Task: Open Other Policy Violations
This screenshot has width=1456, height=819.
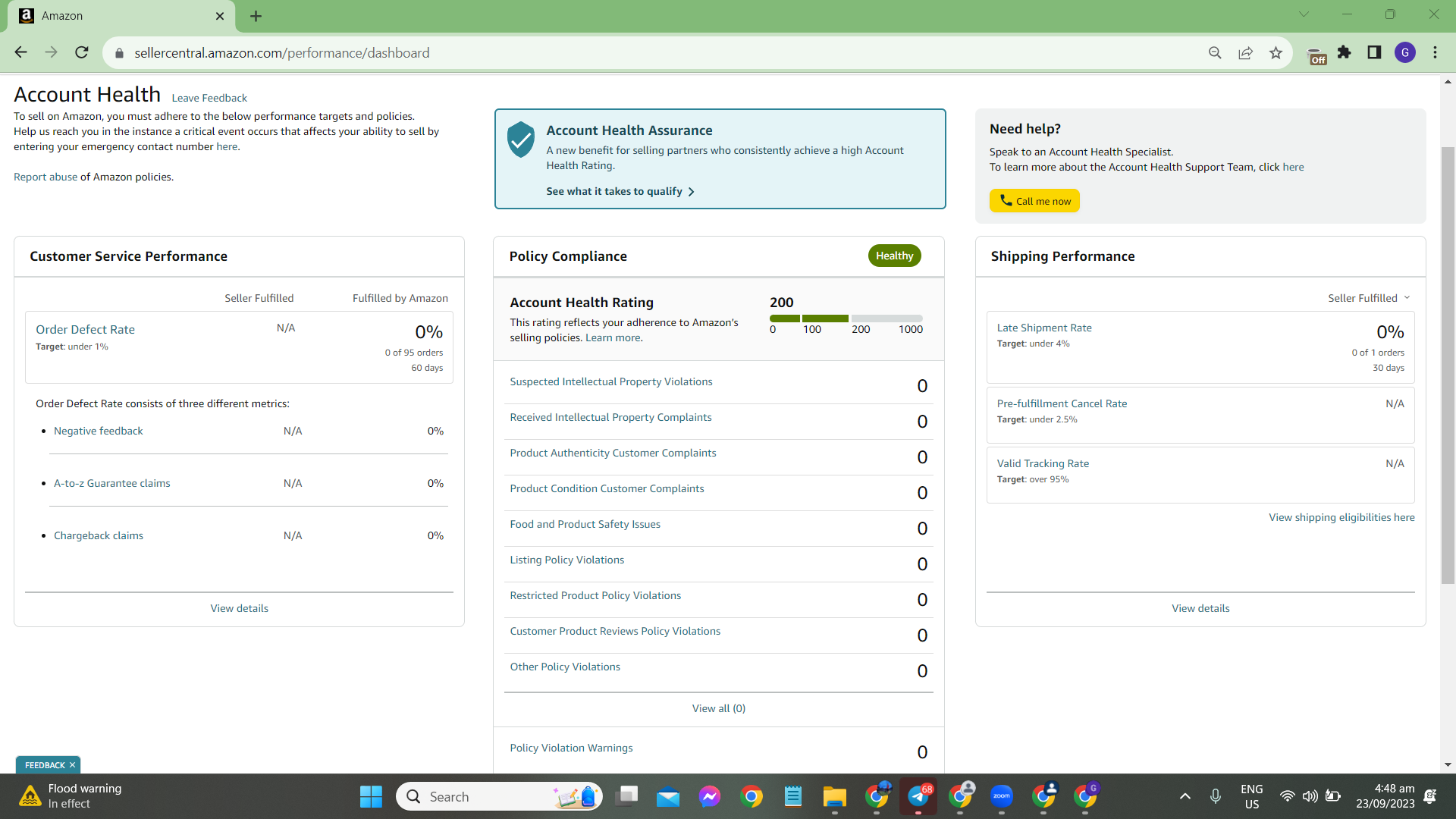Action: pos(565,667)
